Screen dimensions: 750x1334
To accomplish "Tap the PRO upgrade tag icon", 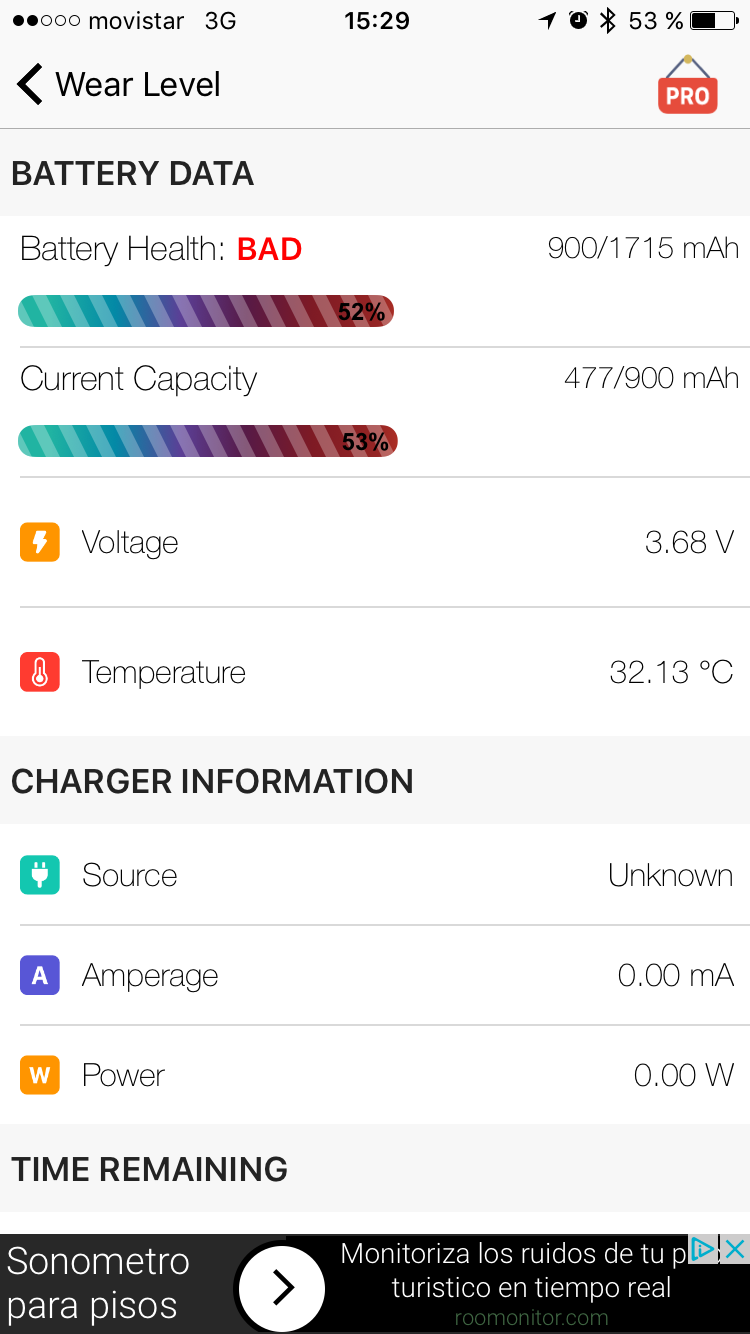I will coord(688,85).
